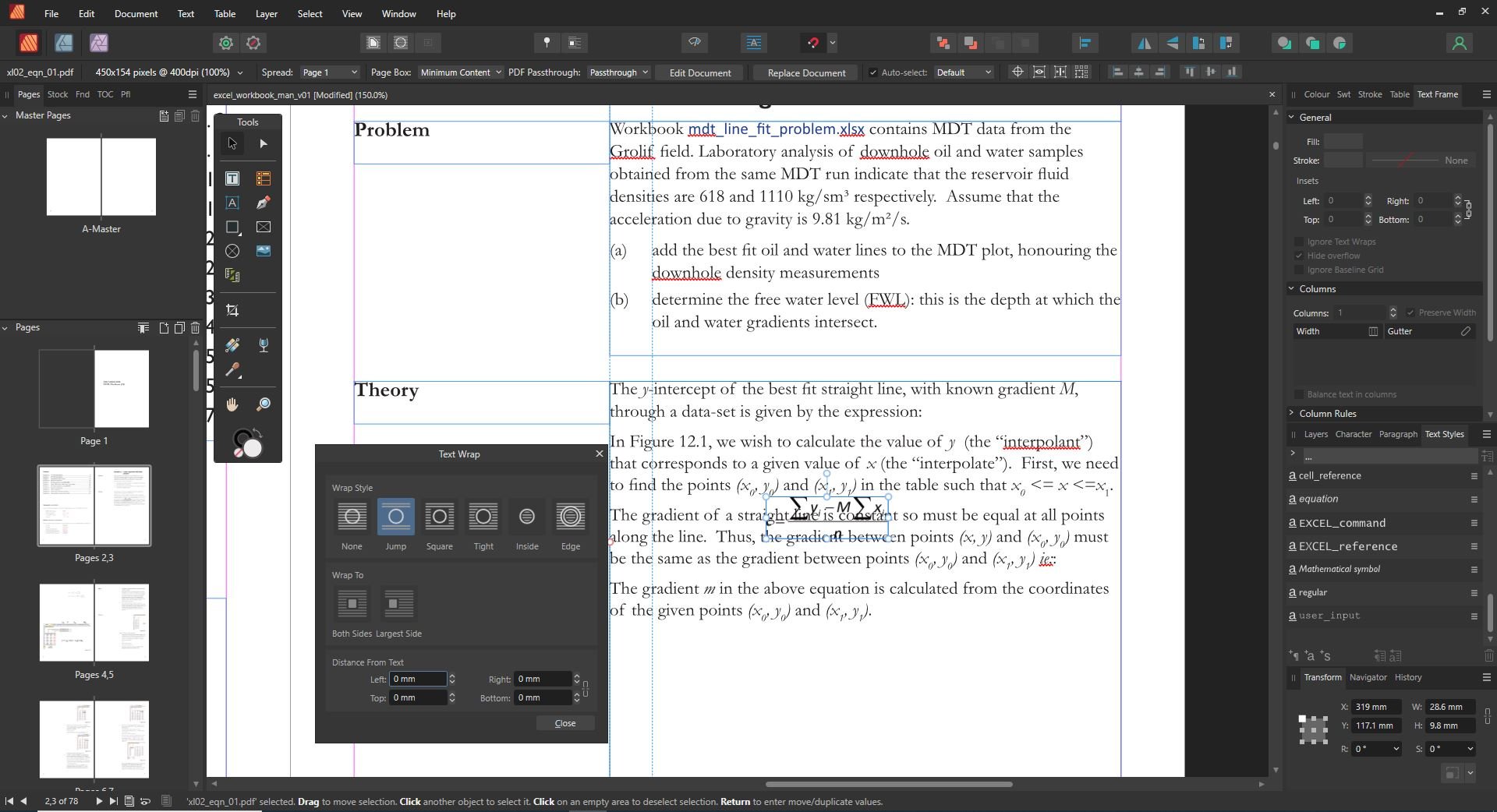Toggle Ignore Text Wraps checkbox

pos(1299,242)
